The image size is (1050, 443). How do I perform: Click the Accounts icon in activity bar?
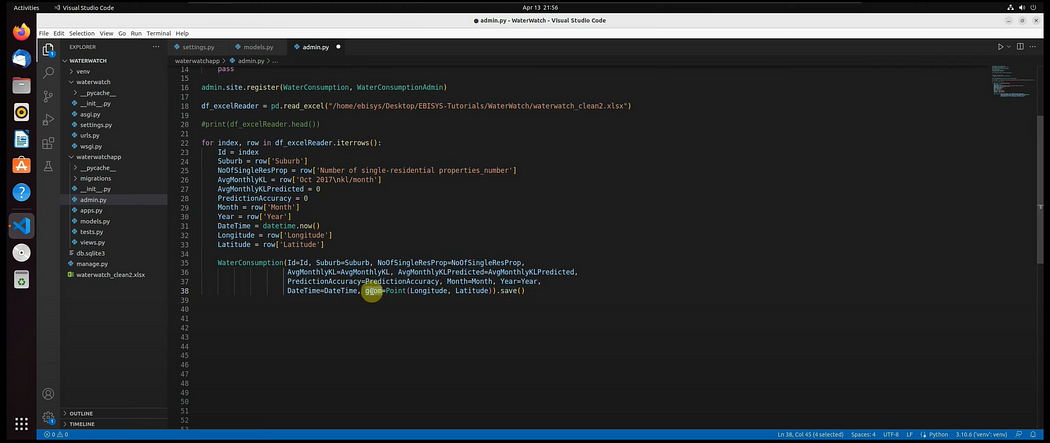tap(48, 394)
